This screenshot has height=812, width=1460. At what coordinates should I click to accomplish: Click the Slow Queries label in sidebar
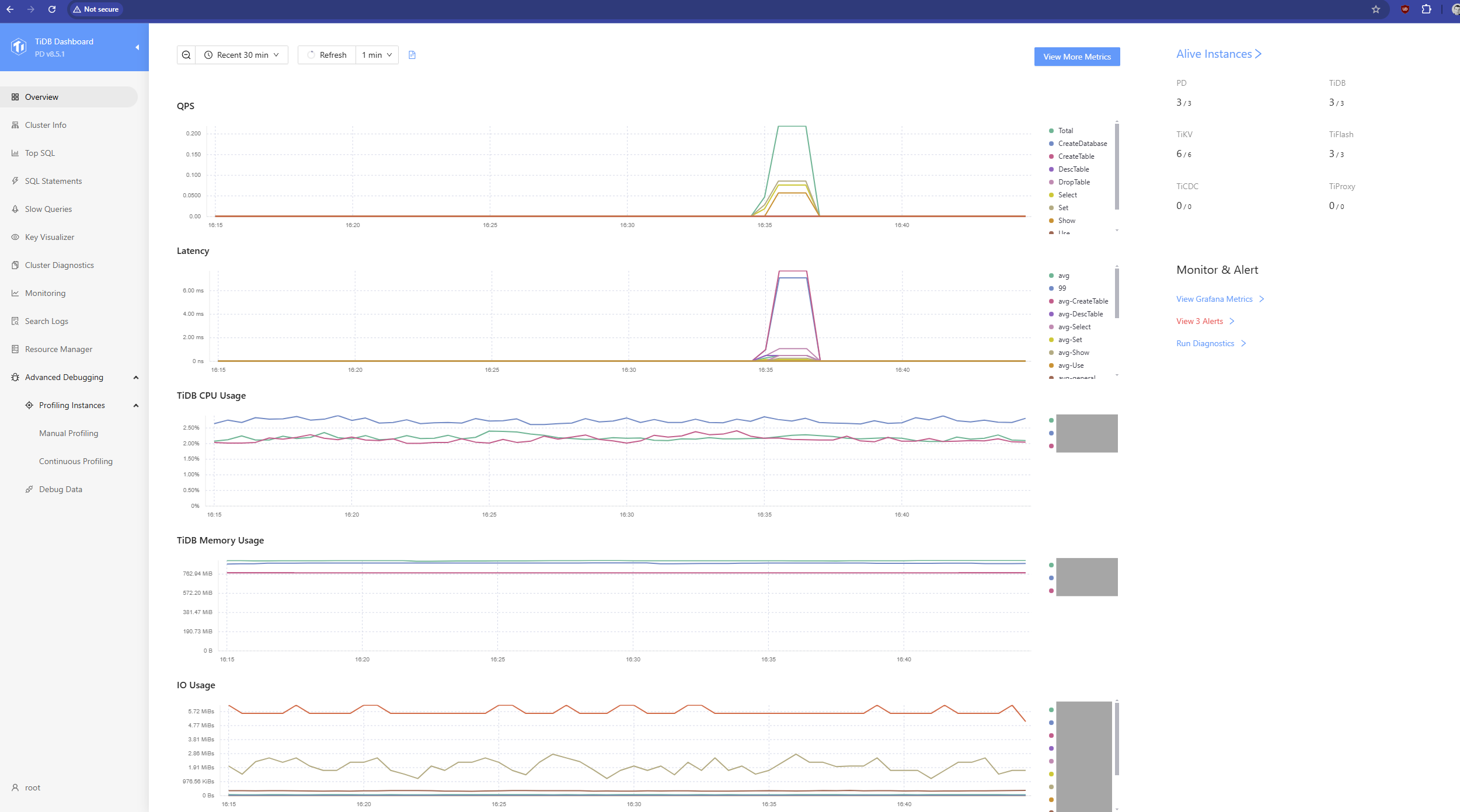pos(48,209)
